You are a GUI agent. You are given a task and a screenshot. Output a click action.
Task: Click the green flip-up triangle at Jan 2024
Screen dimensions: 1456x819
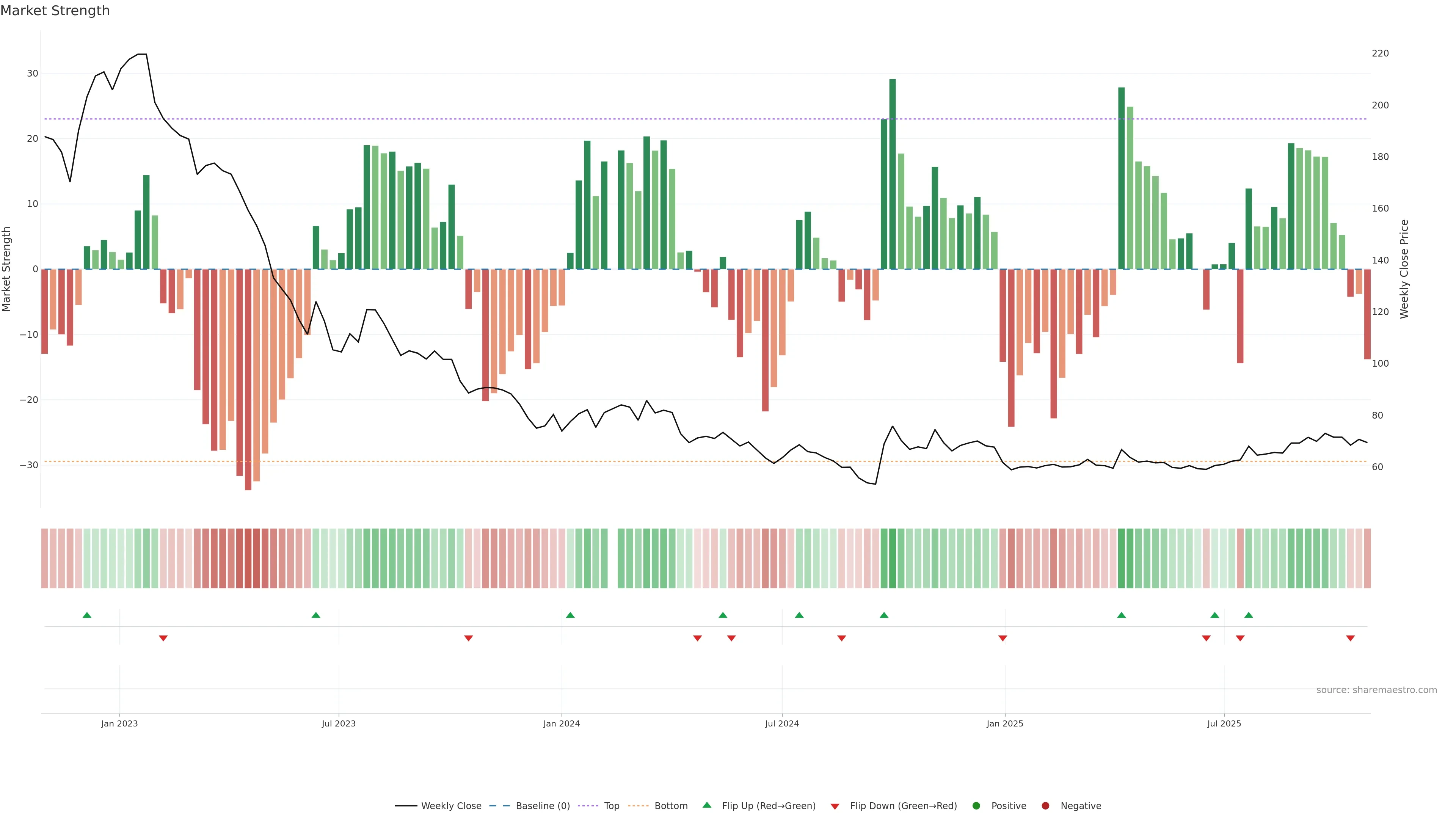tap(570, 615)
